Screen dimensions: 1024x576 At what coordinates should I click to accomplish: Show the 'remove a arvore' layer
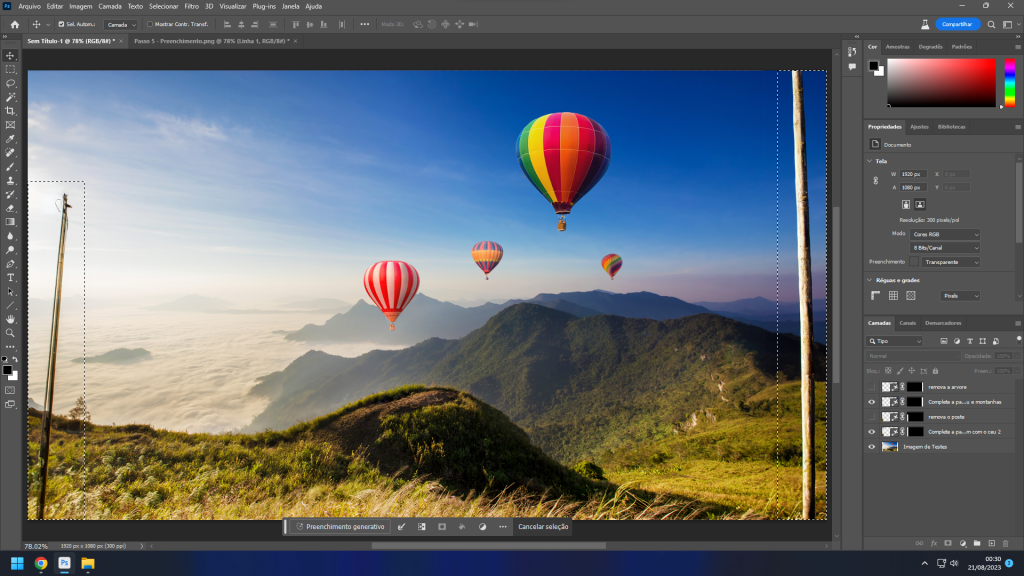point(871,386)
